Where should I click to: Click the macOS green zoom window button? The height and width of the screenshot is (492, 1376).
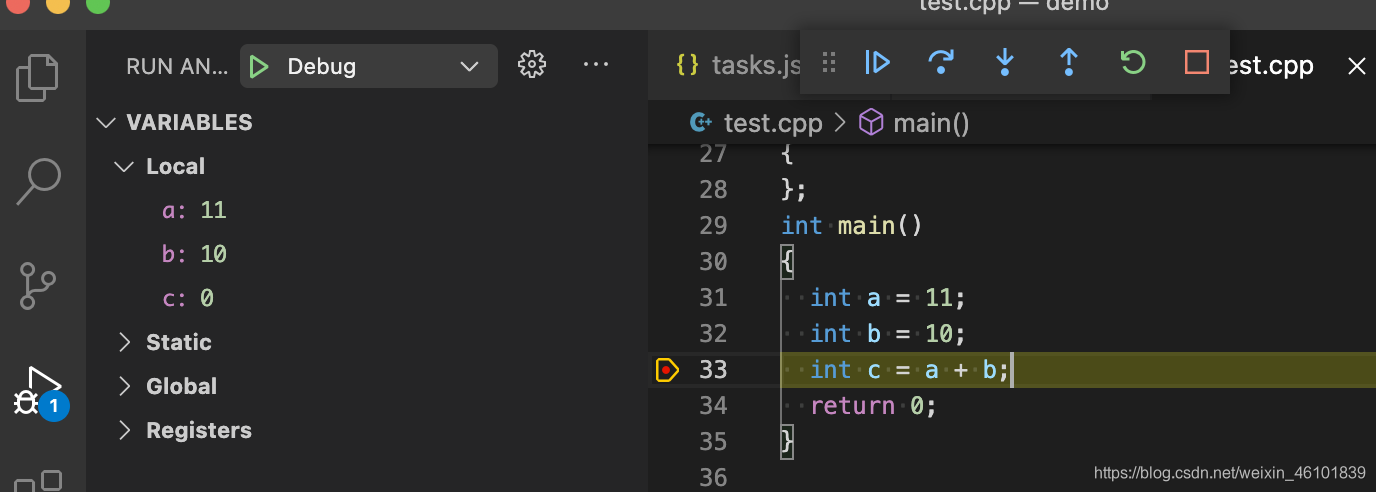98,4
